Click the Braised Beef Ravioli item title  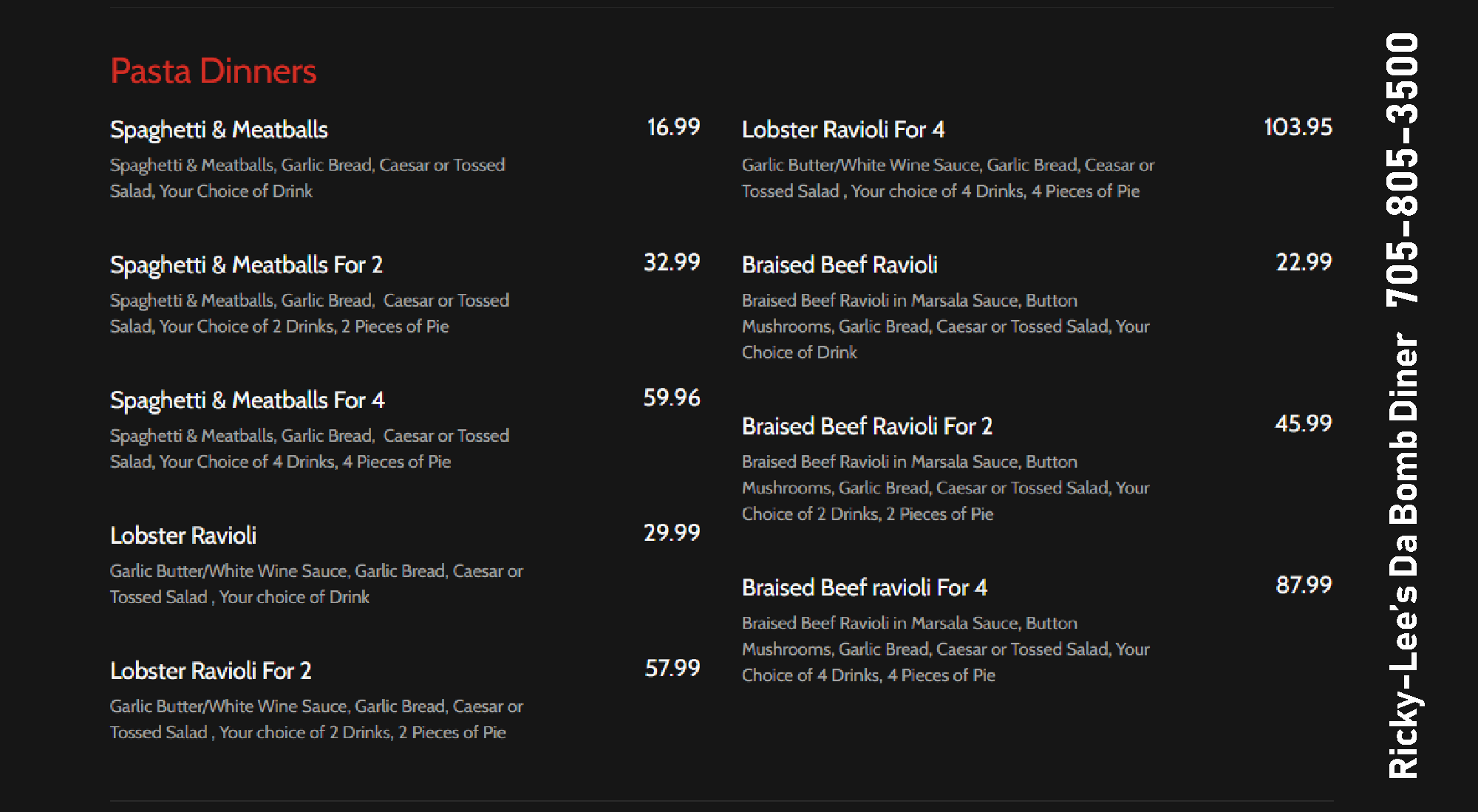[x=840, y=265]
